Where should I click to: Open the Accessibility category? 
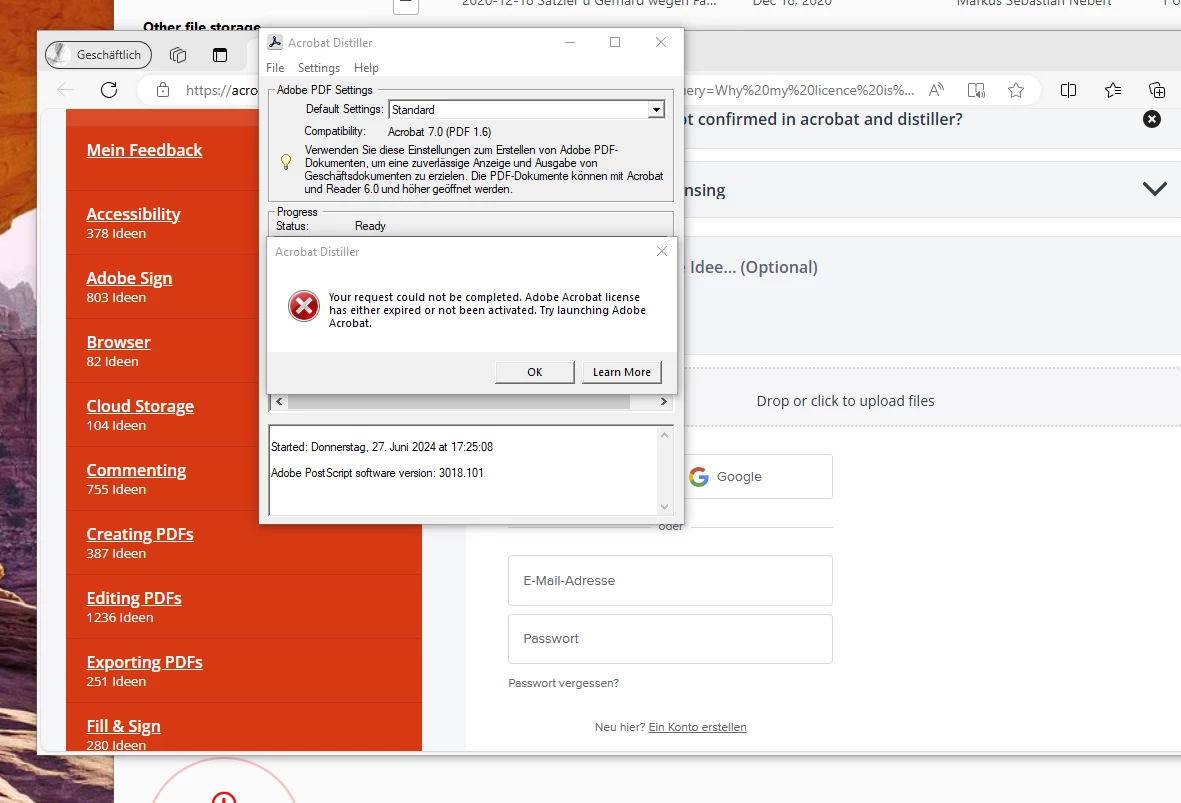[x=133, y=214]
